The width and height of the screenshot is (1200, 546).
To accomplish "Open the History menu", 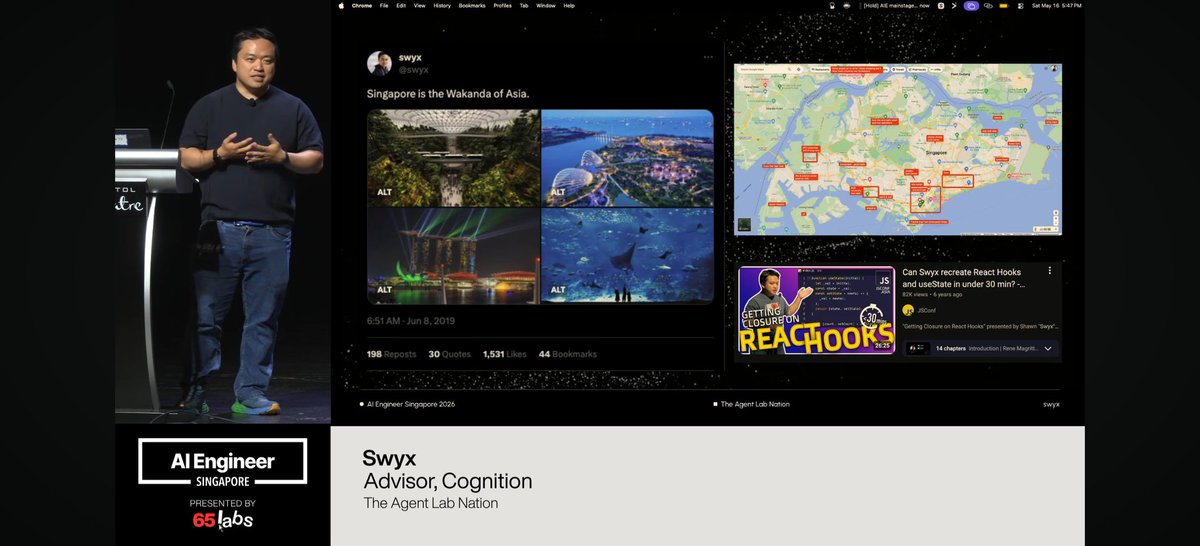I will point(442,5).
